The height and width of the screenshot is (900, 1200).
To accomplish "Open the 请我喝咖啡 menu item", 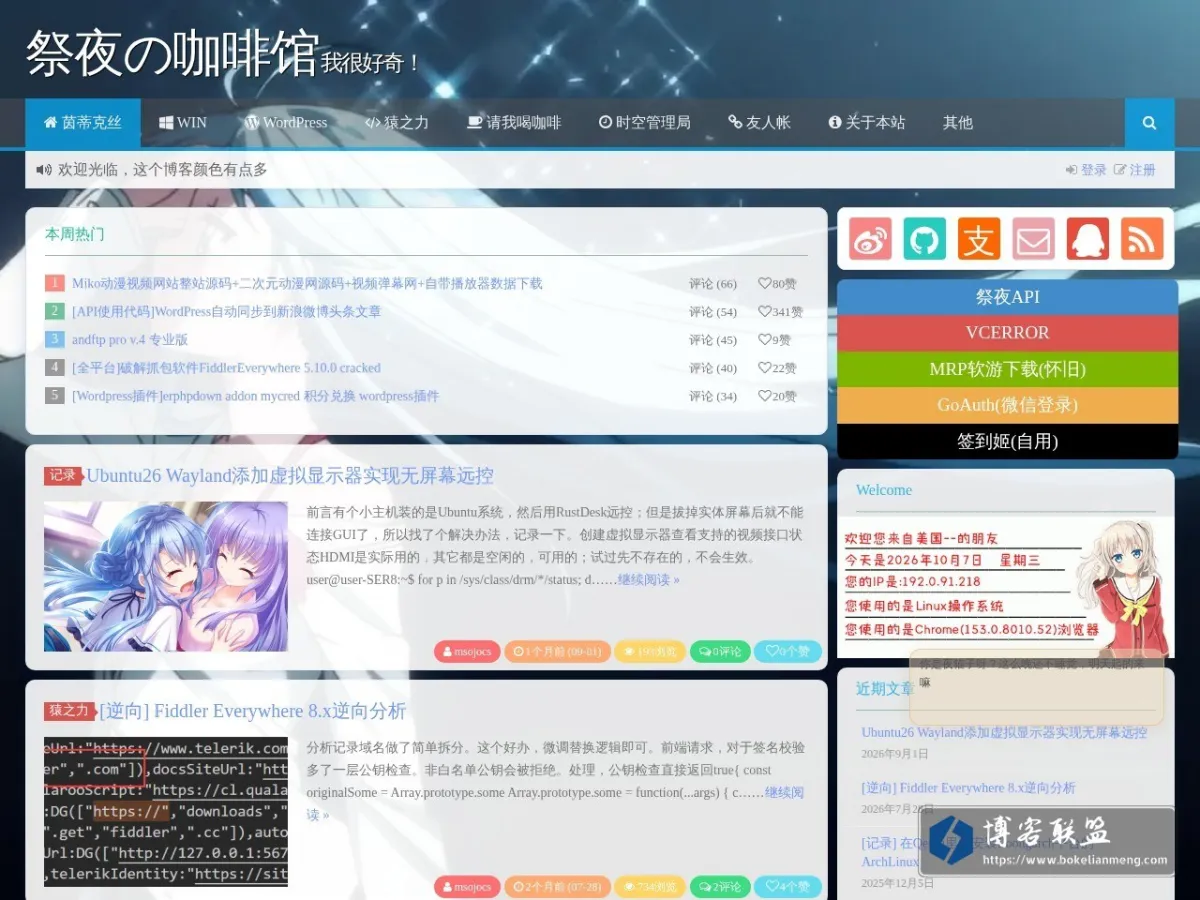I will click(514, 123).
